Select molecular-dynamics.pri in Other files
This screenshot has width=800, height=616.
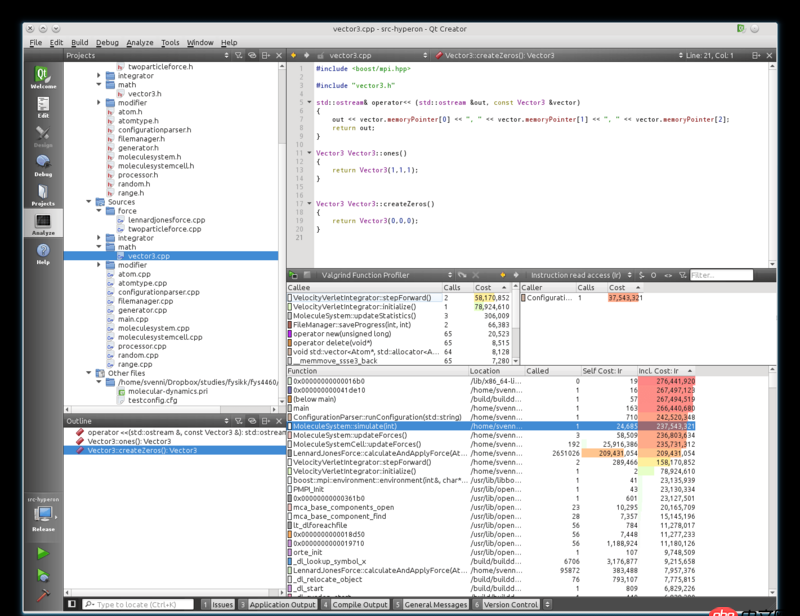pyautogui.click(x=168, y=391)
